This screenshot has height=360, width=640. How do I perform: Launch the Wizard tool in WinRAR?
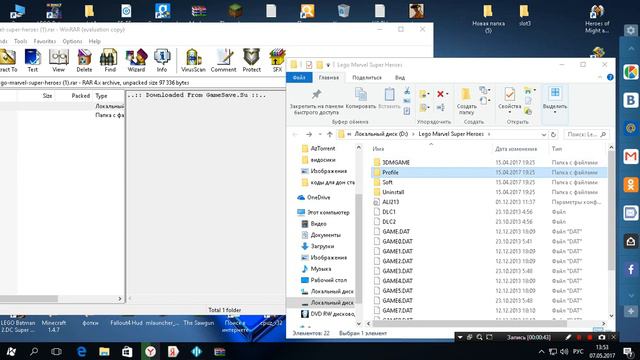tap(136, 60)
